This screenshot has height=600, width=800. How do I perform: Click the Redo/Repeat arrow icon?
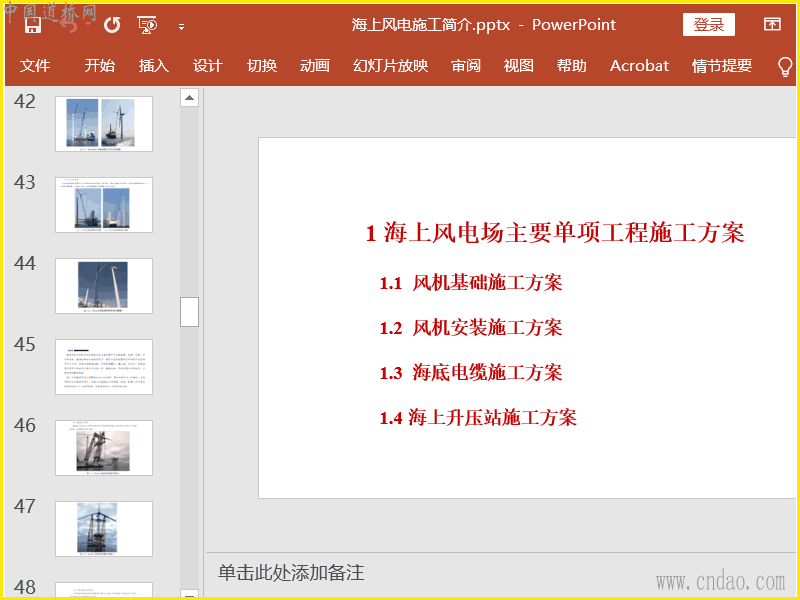pyautogui.click(x=112, y=24)
